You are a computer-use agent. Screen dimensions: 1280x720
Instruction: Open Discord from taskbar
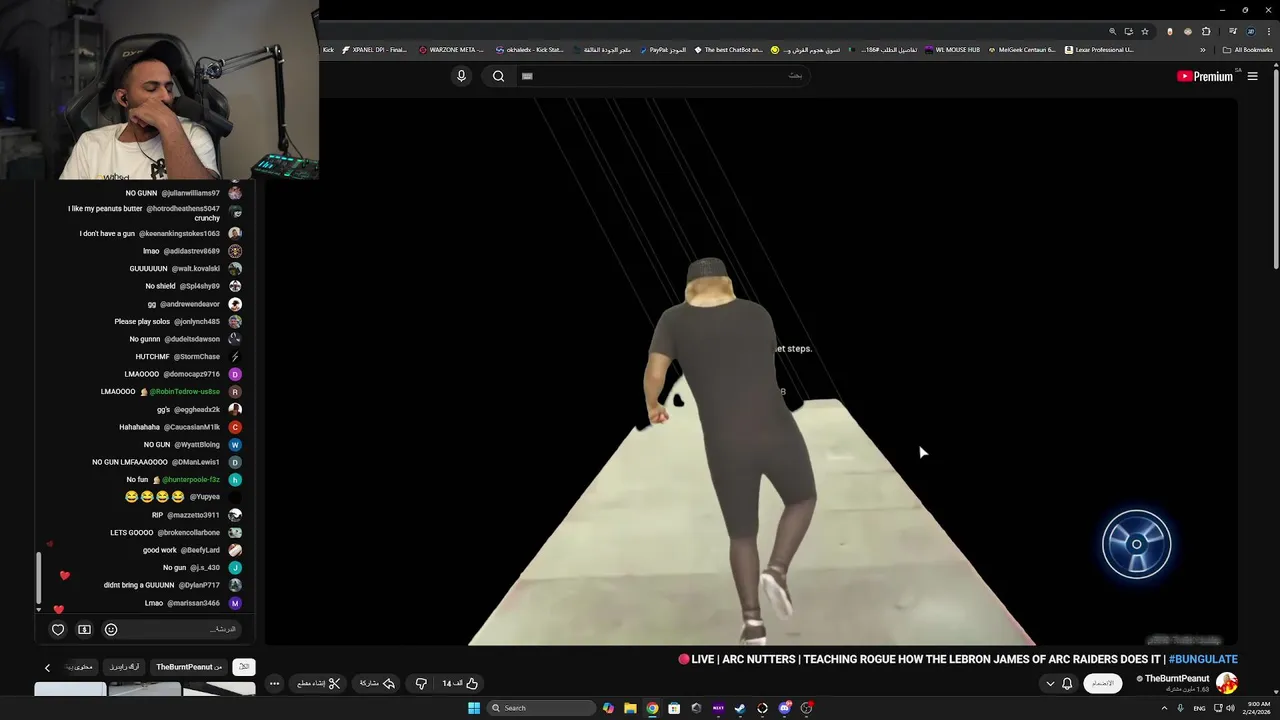pos(785,708)
